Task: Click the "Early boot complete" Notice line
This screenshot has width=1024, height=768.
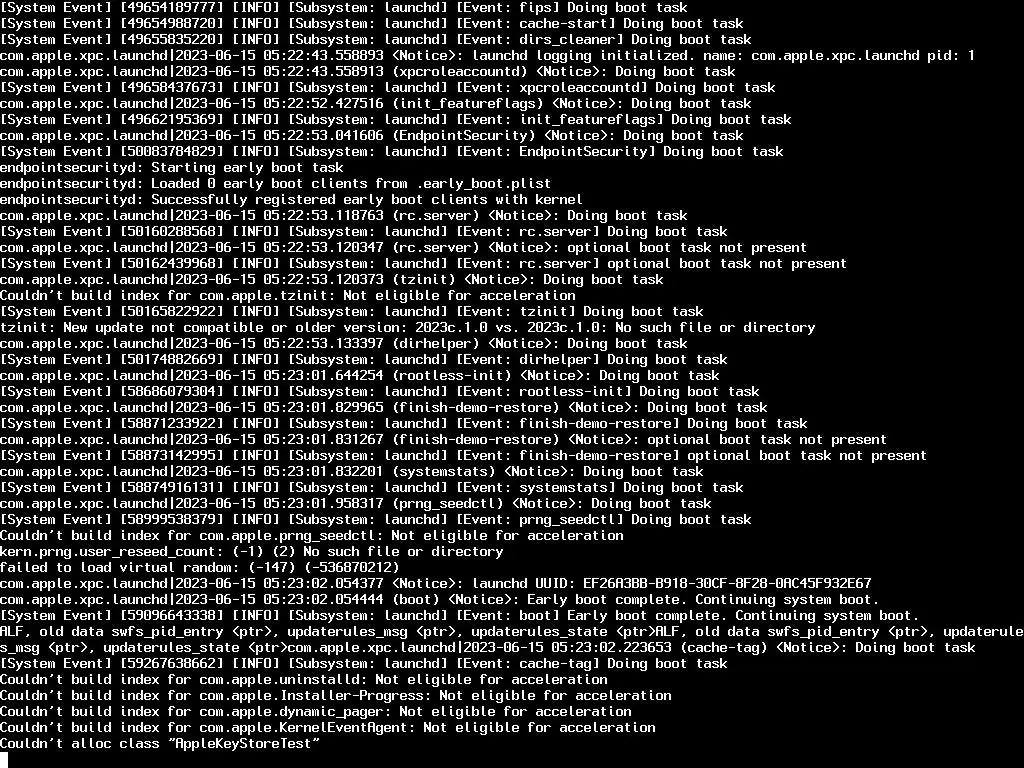Action: [440, 600]
